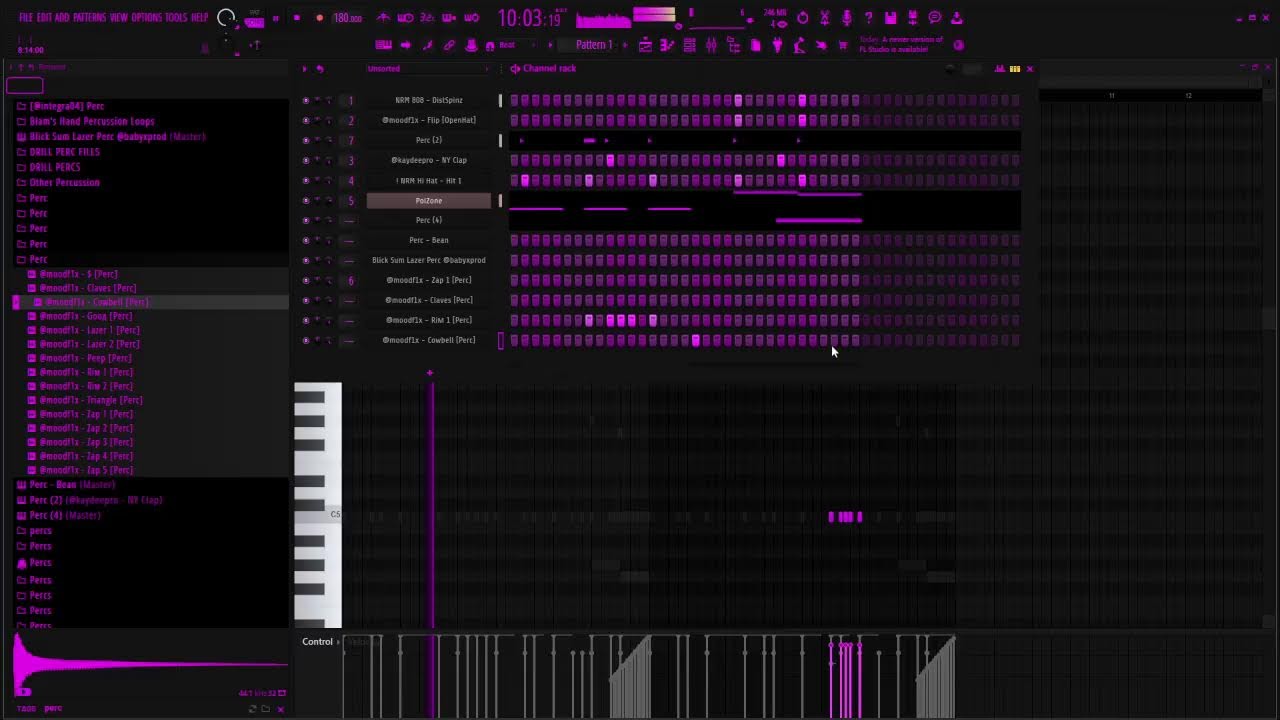
Task: Click the volume knob of NRM 808 channel
Action: point(328,100)
